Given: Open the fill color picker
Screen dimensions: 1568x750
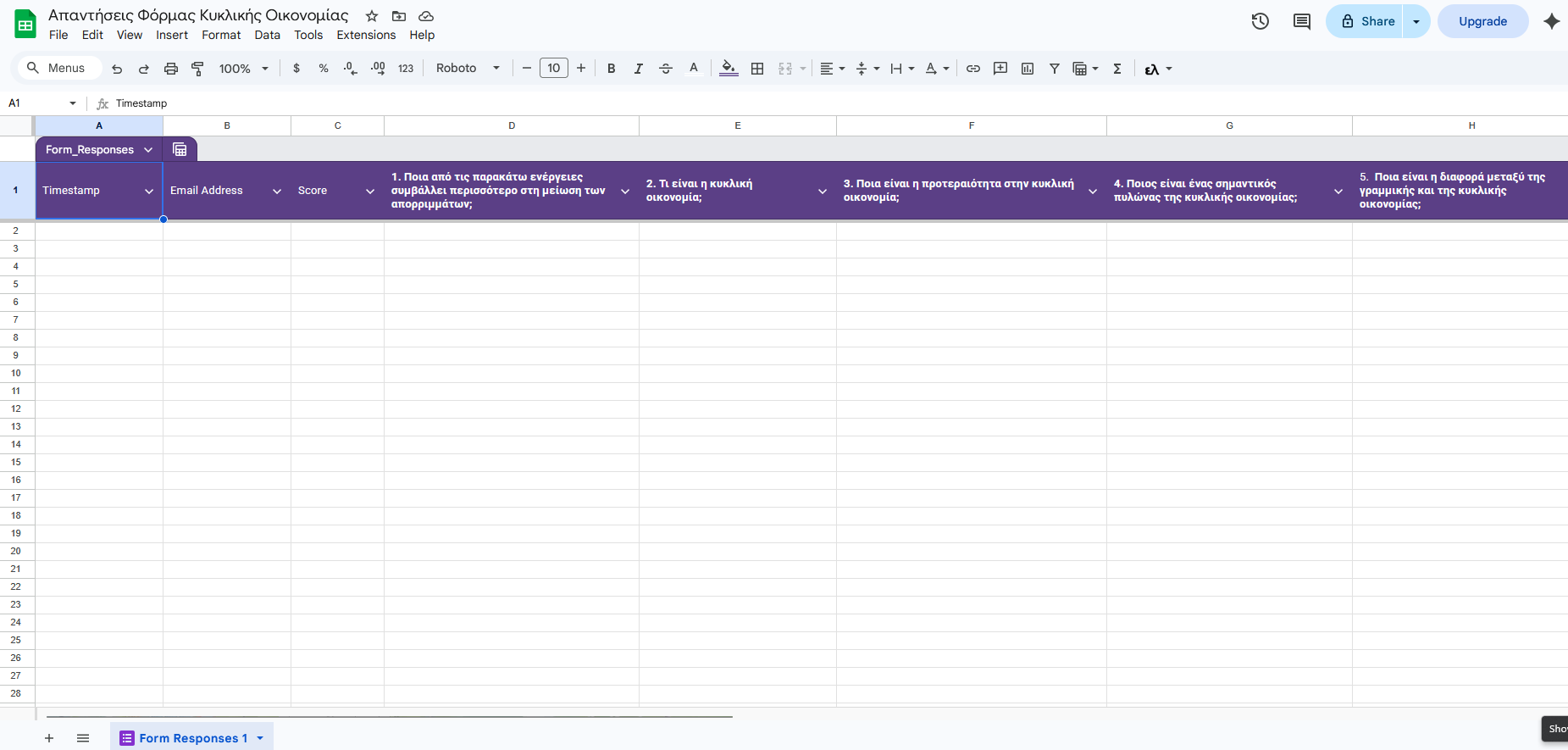Looking at the screenshot, I should point(729,69).
